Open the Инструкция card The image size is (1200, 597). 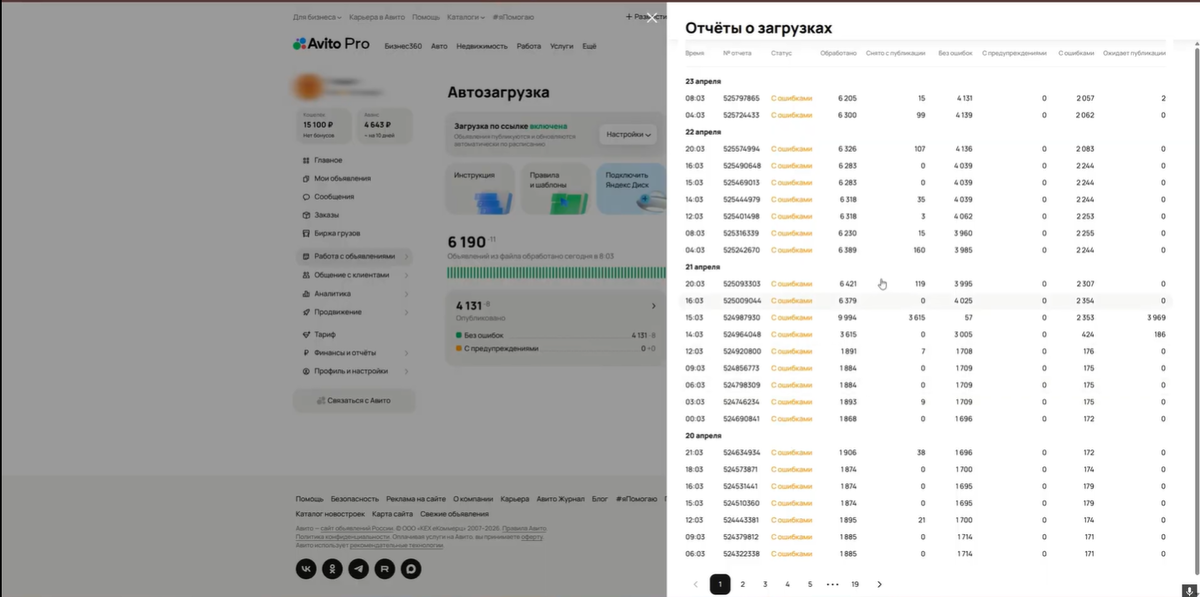[x=480, y=189]
